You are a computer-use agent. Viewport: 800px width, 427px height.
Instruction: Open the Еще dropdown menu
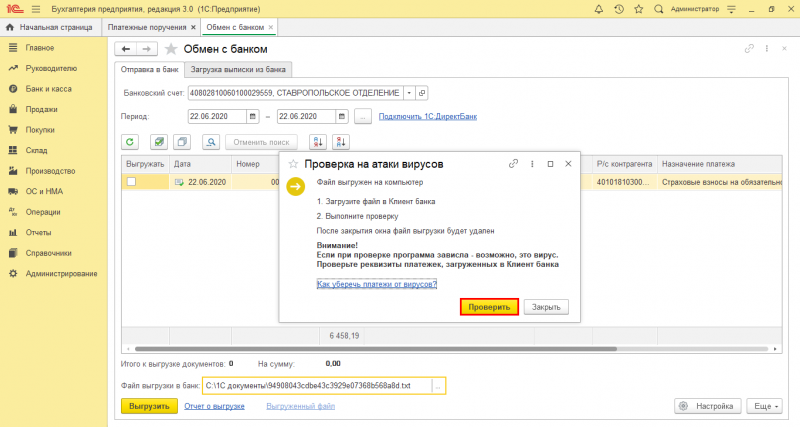[x=764, y=406]
